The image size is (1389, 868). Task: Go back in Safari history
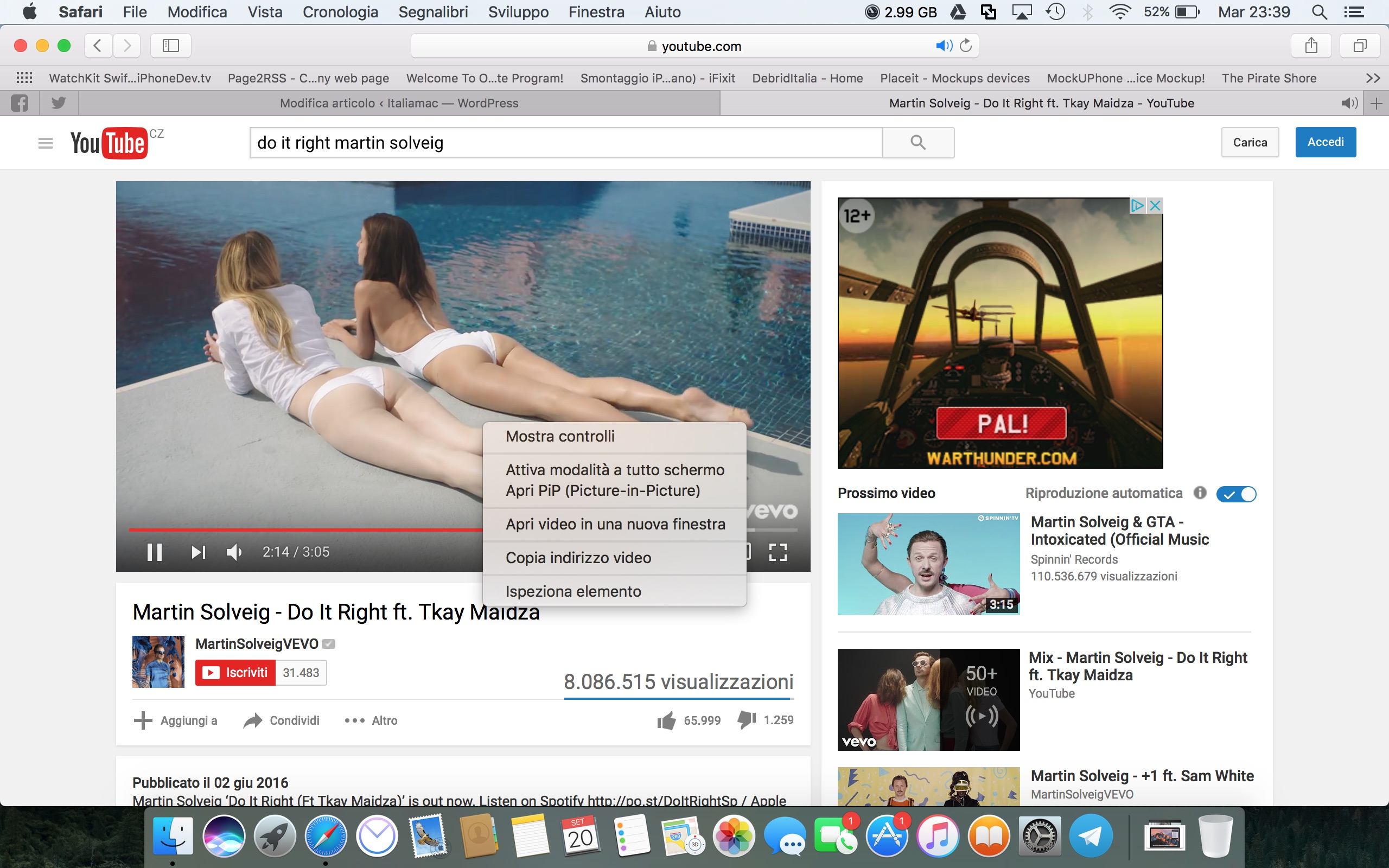[98, 46]
